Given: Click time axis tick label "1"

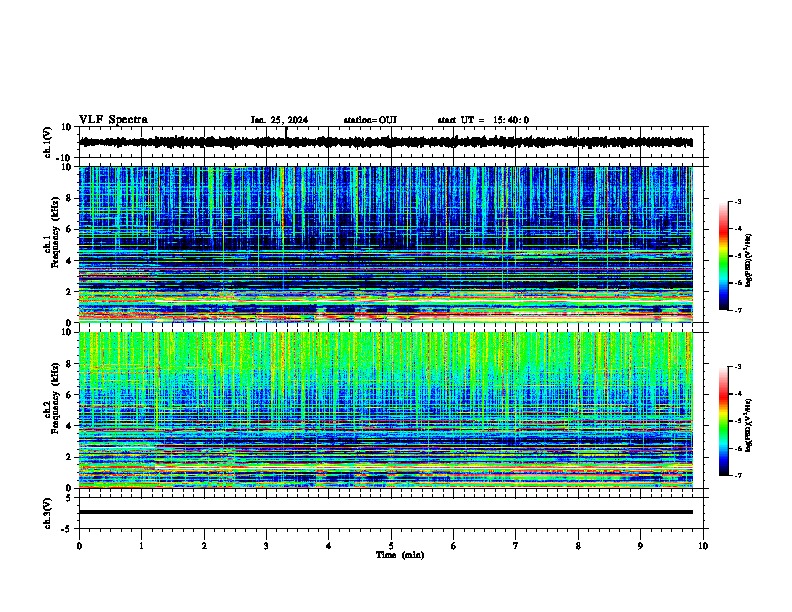Looking at the screenshot, I should pyautogui.click(x=141, y=546).
